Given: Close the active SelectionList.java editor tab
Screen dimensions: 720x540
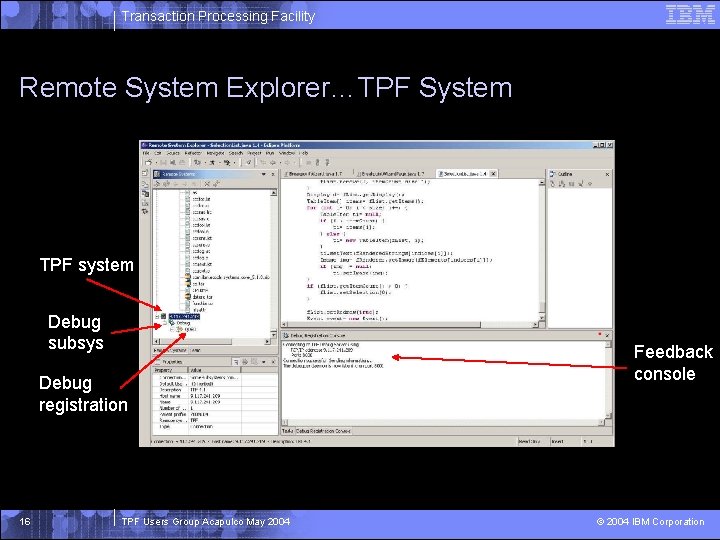Looking at the screenshot, I should (x=493, y=174).
